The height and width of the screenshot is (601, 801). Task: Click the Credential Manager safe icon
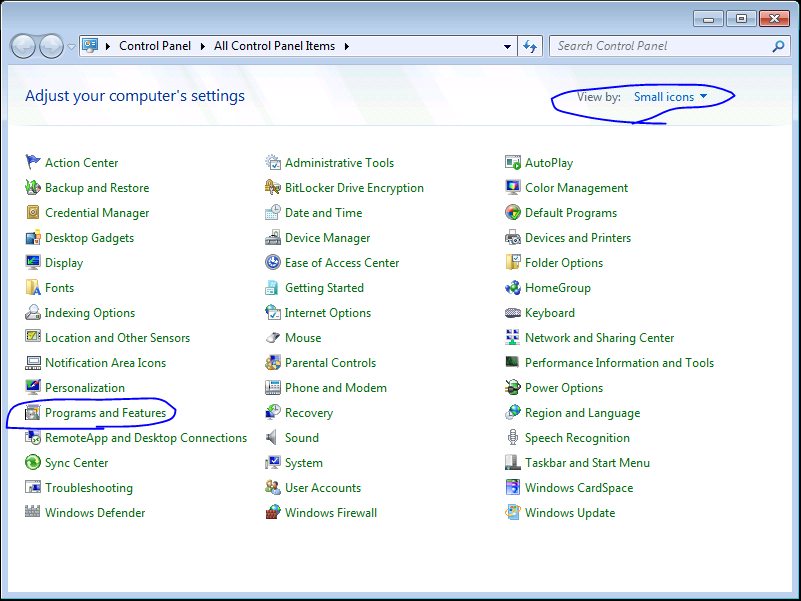[x=33, y=212]
